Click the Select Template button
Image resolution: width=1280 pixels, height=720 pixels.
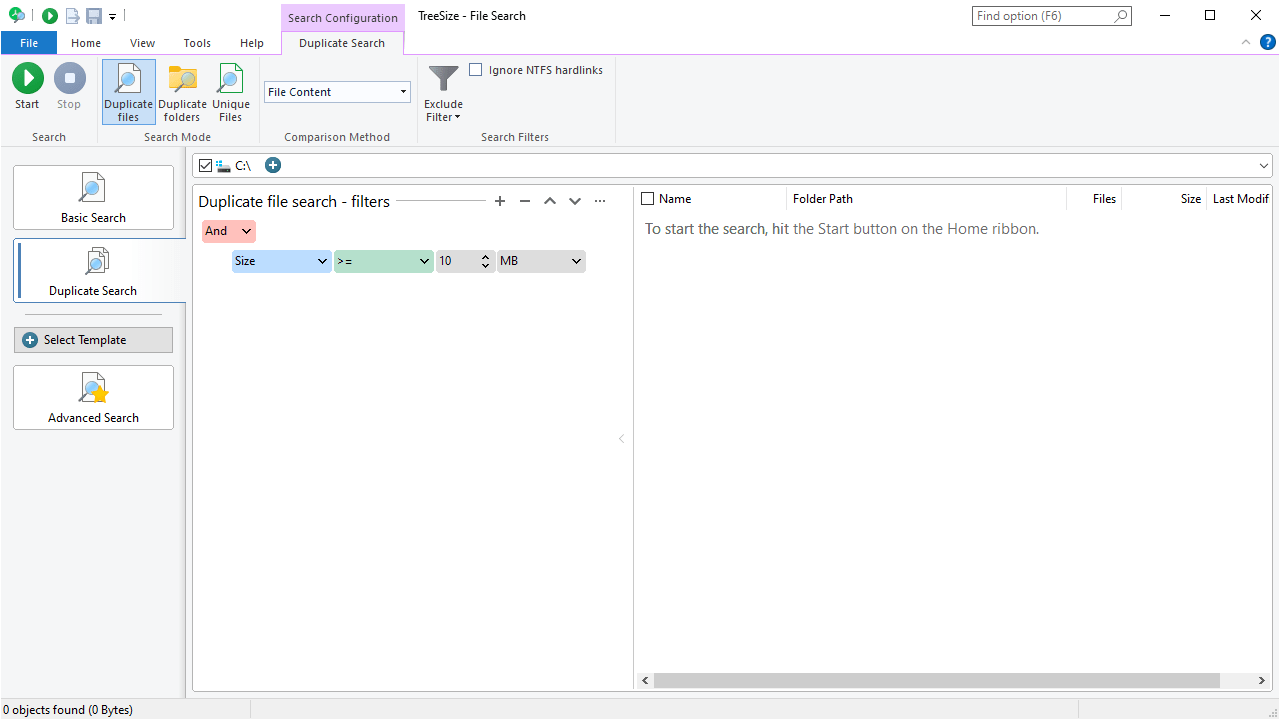click(93, 339)
